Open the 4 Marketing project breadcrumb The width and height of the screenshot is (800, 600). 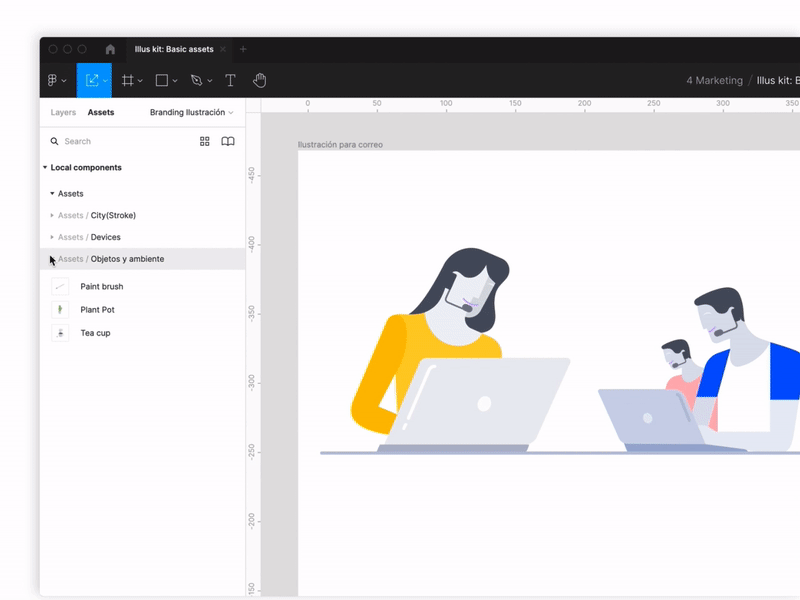(714, 80)
